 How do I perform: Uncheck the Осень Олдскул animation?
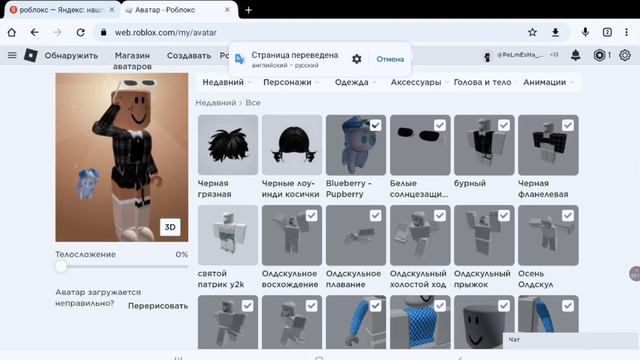click(x=568, y=216)
